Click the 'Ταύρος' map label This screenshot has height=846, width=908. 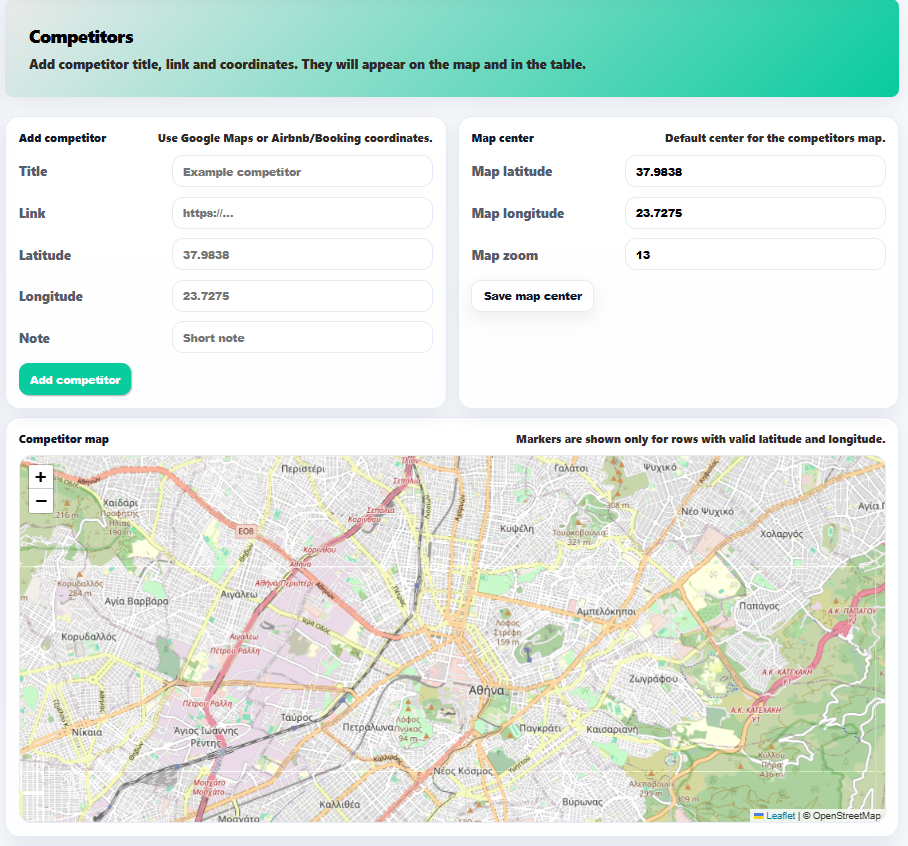[296, 717]
